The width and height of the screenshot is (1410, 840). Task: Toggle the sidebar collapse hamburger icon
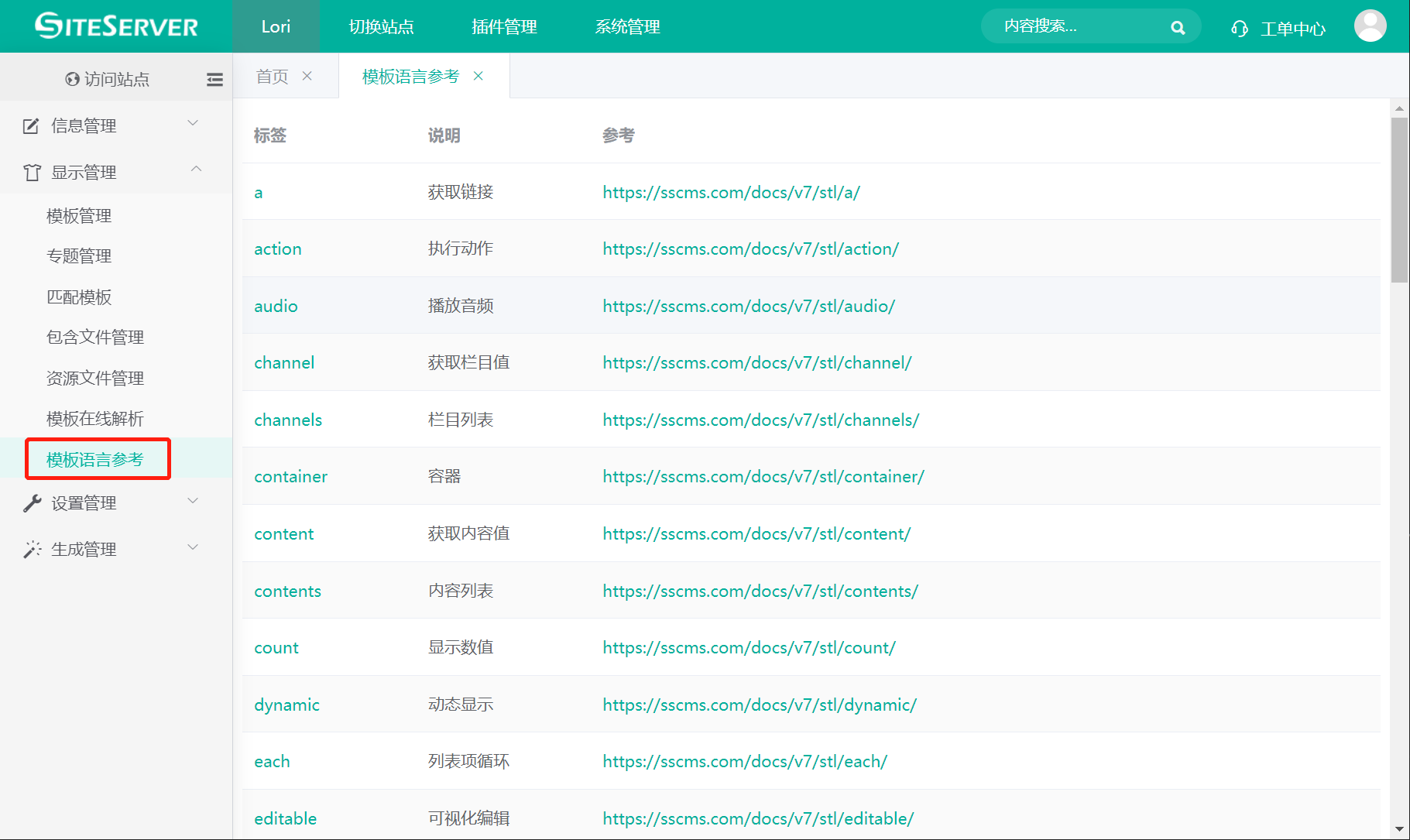[214, 79]
